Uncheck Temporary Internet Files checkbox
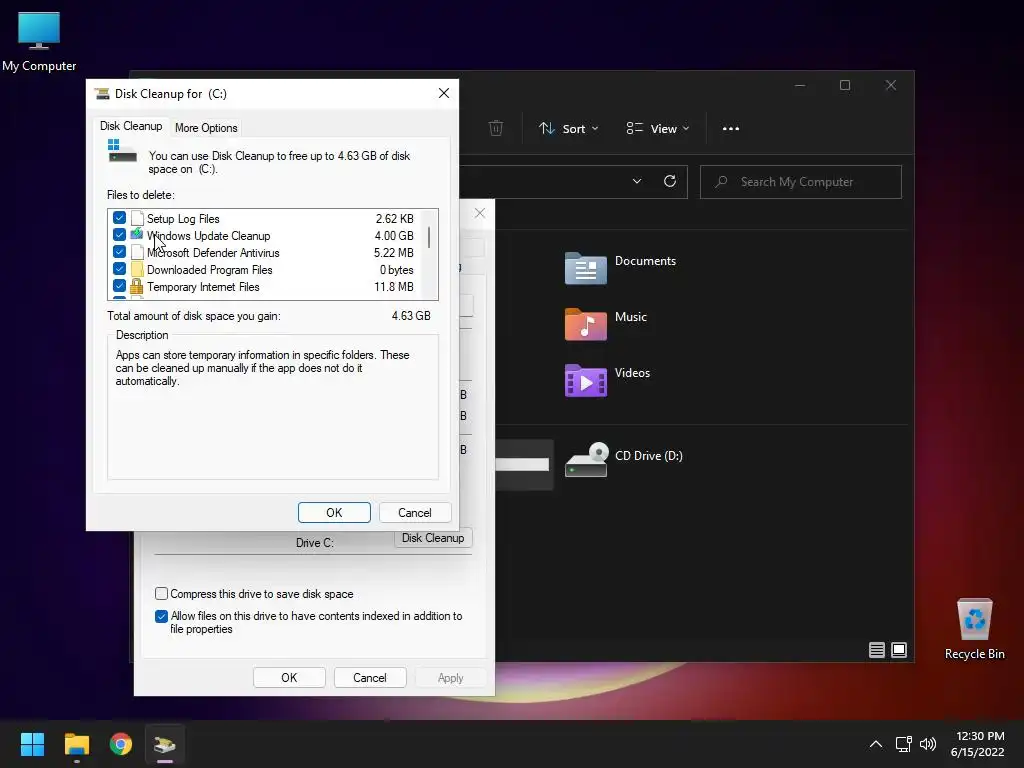The image size is (1024, 768). point(119,286)
